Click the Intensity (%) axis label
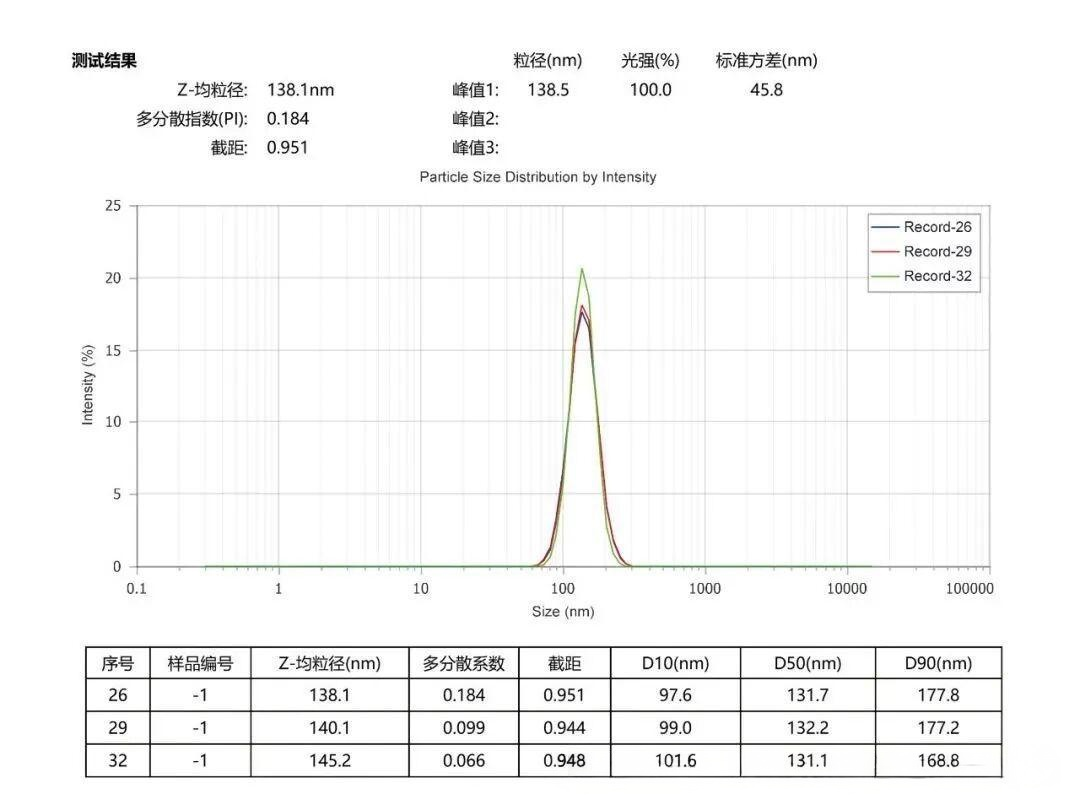 (88, 385)
